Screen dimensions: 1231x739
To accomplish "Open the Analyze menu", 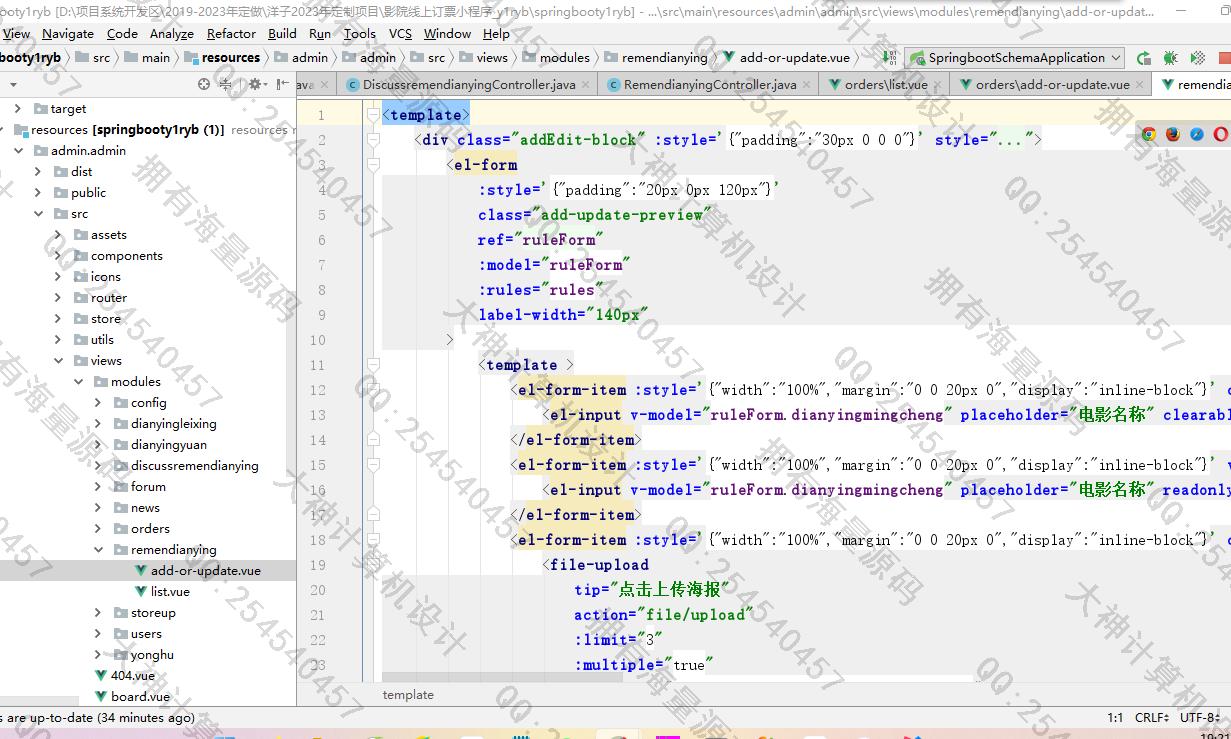I will 172,33.
